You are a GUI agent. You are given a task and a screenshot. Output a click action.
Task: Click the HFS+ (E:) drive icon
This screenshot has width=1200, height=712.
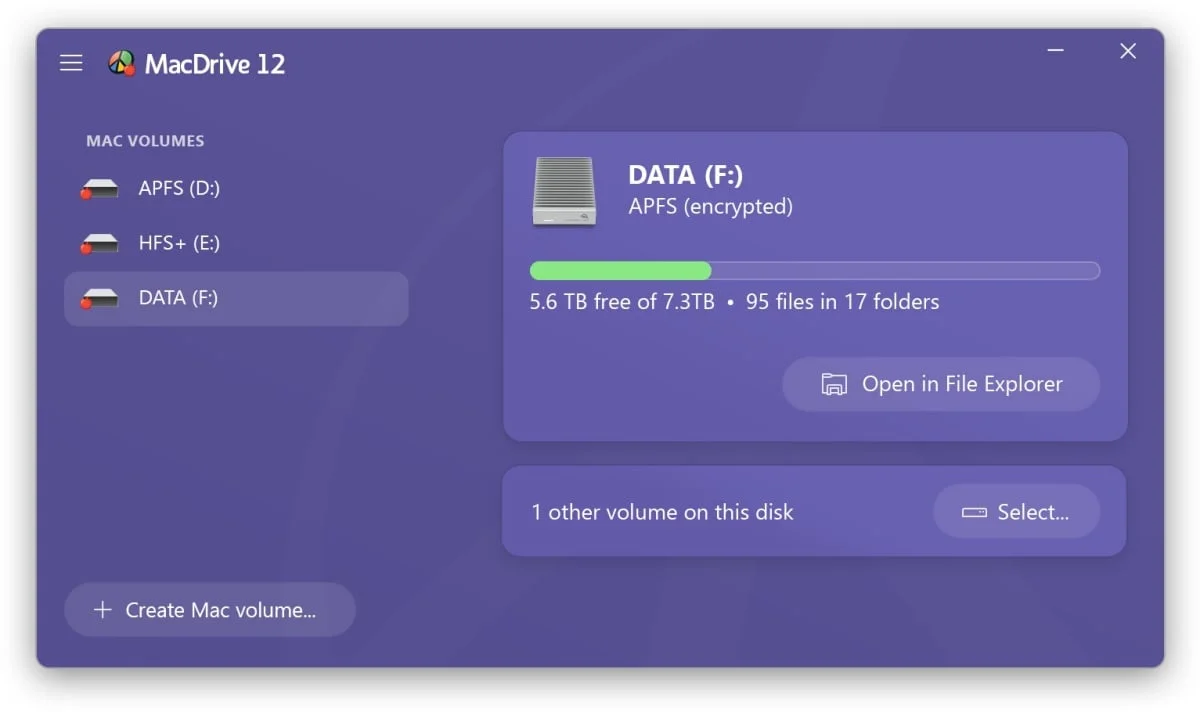100,243
